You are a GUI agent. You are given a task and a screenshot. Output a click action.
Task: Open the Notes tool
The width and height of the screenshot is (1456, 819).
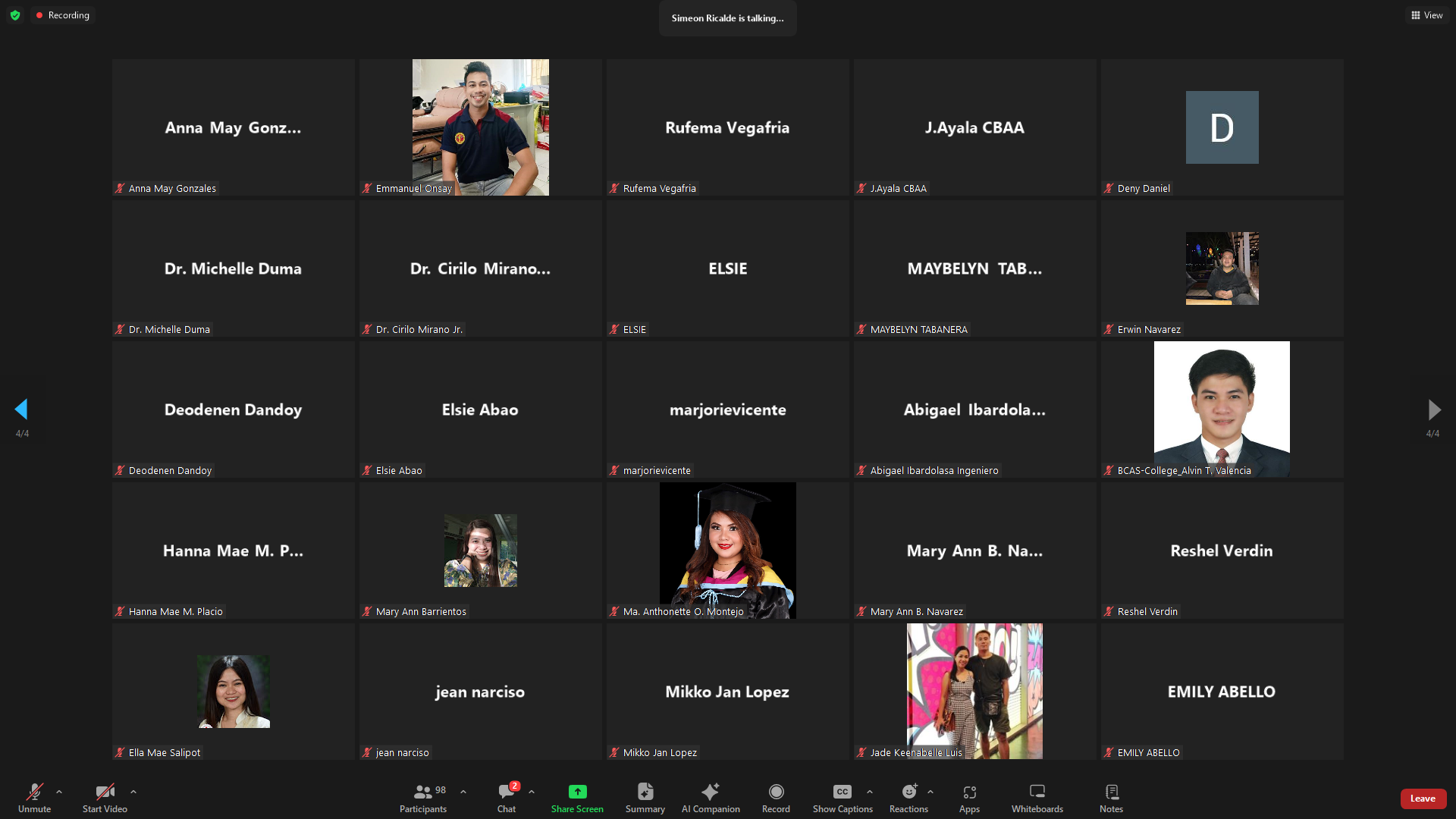[x=1111, y=792]
